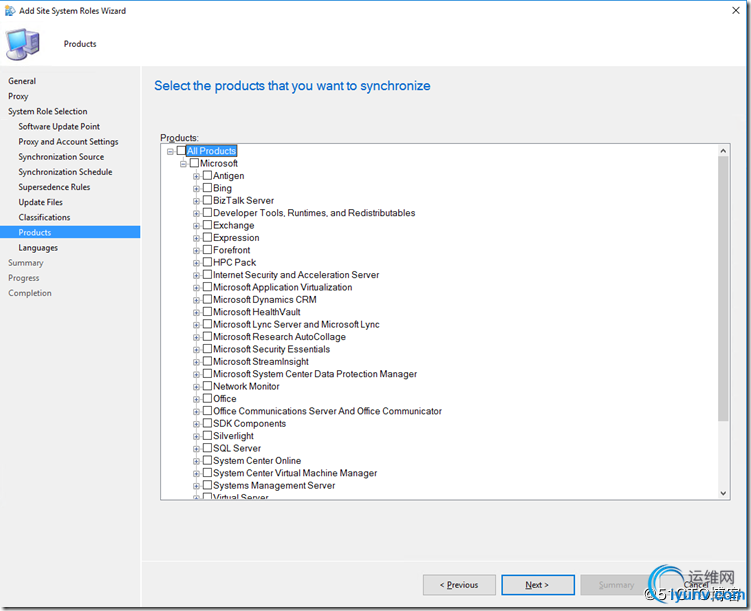Click the wizard computer icon in header
The width and height of the screenshot is (751, 611).
(x=22, y=44)
